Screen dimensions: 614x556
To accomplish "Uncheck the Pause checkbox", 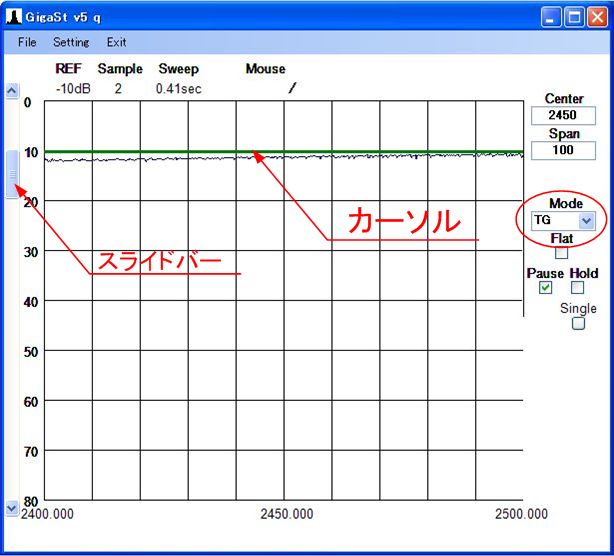I will pos(545,288).
